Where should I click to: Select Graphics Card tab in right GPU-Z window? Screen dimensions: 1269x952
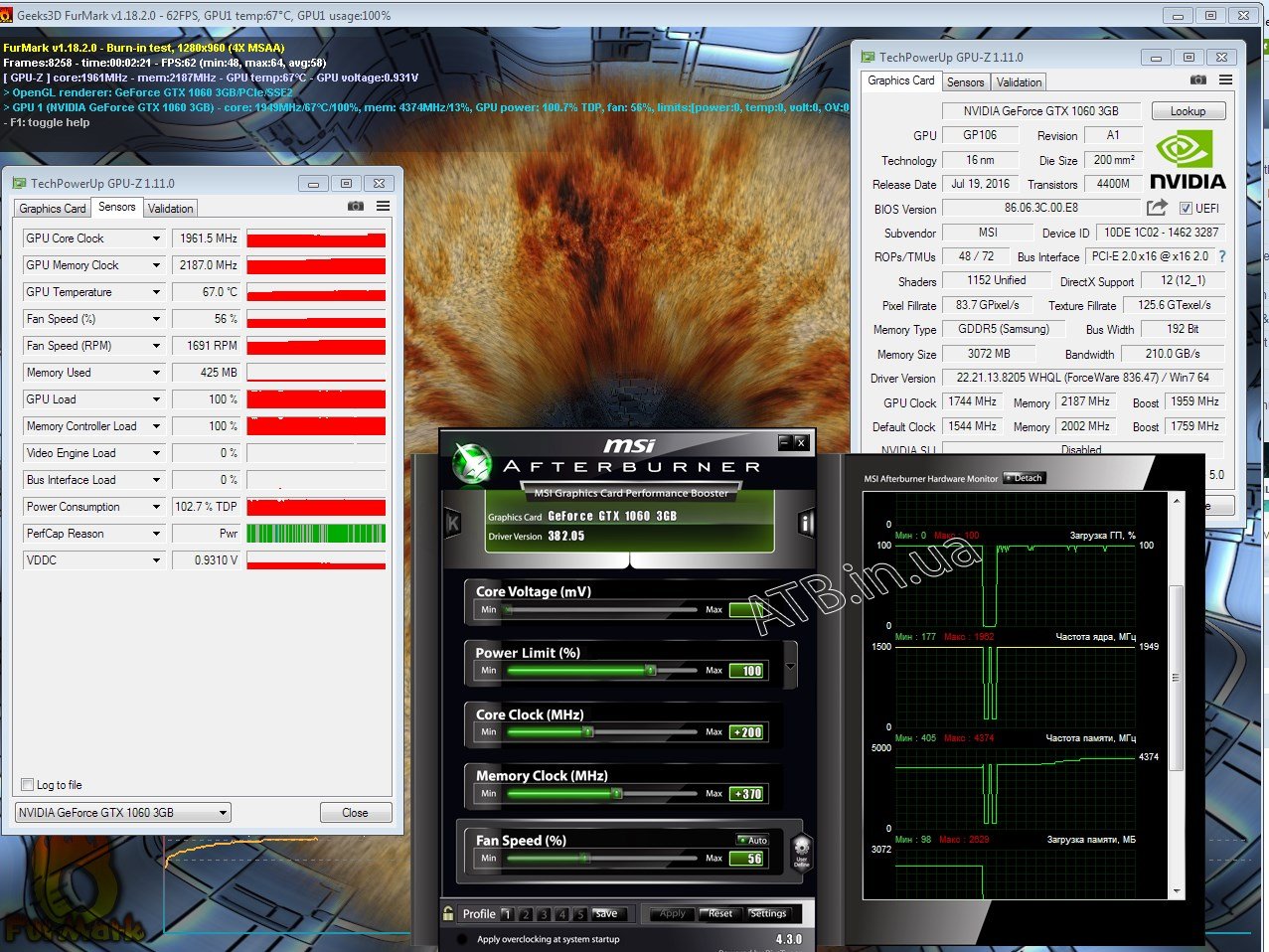(x=901, y=80)
